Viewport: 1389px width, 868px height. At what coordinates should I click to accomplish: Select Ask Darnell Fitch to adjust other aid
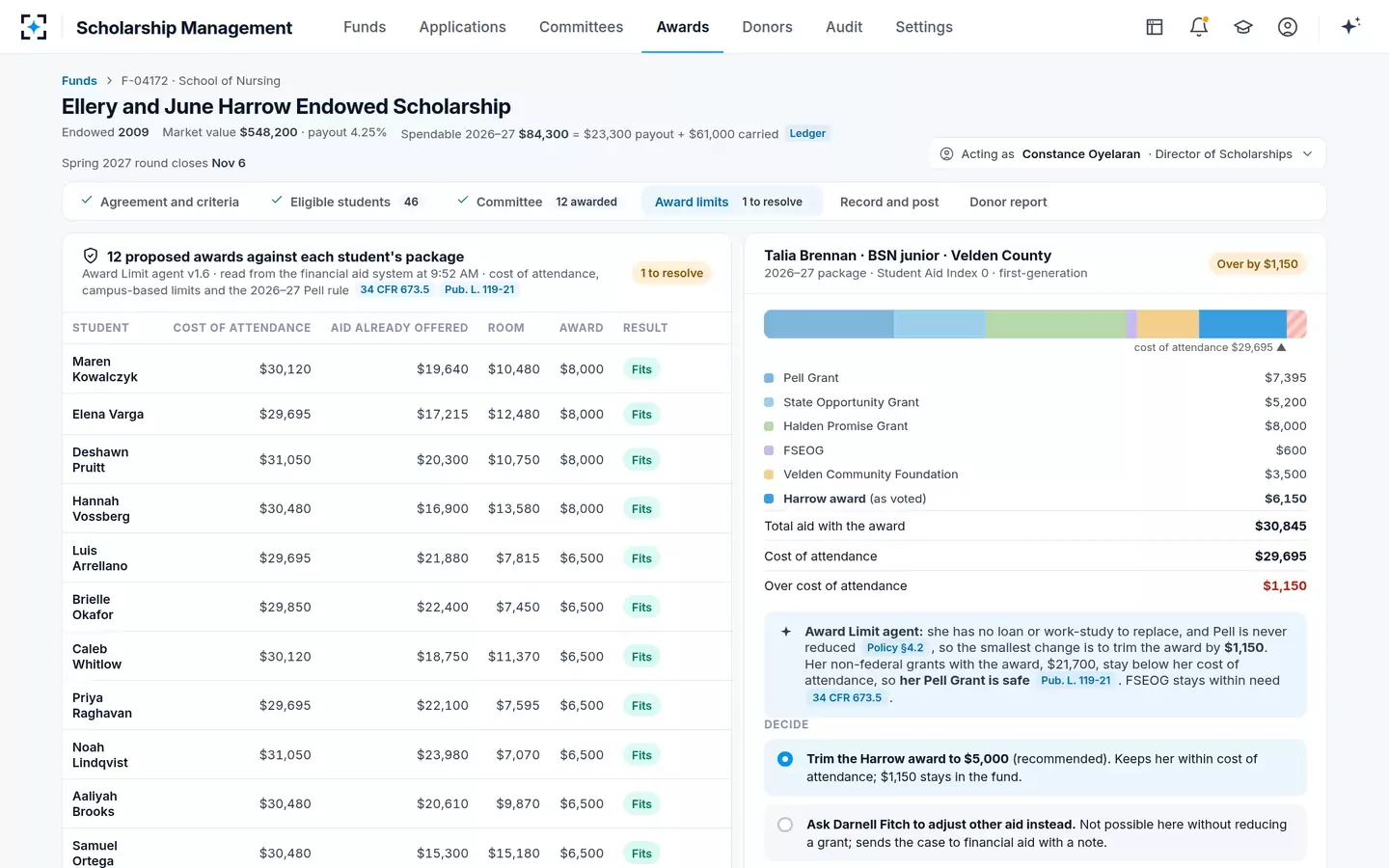(1035, 833)
